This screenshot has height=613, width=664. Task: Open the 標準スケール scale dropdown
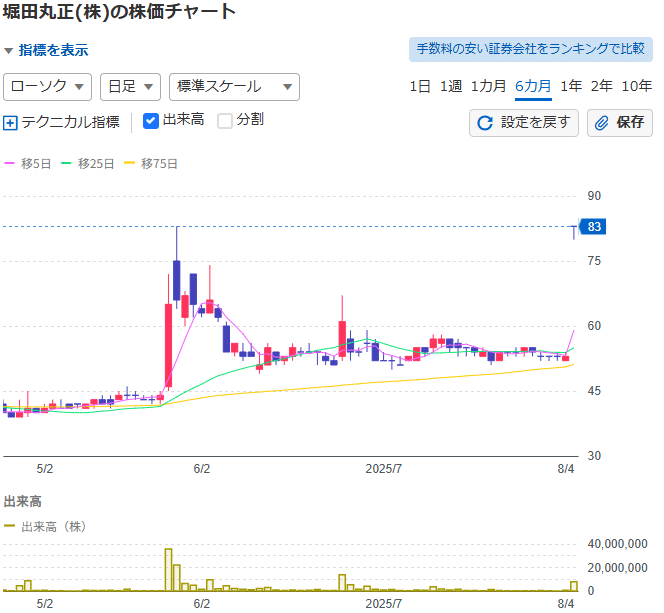(x=234, y=87)
